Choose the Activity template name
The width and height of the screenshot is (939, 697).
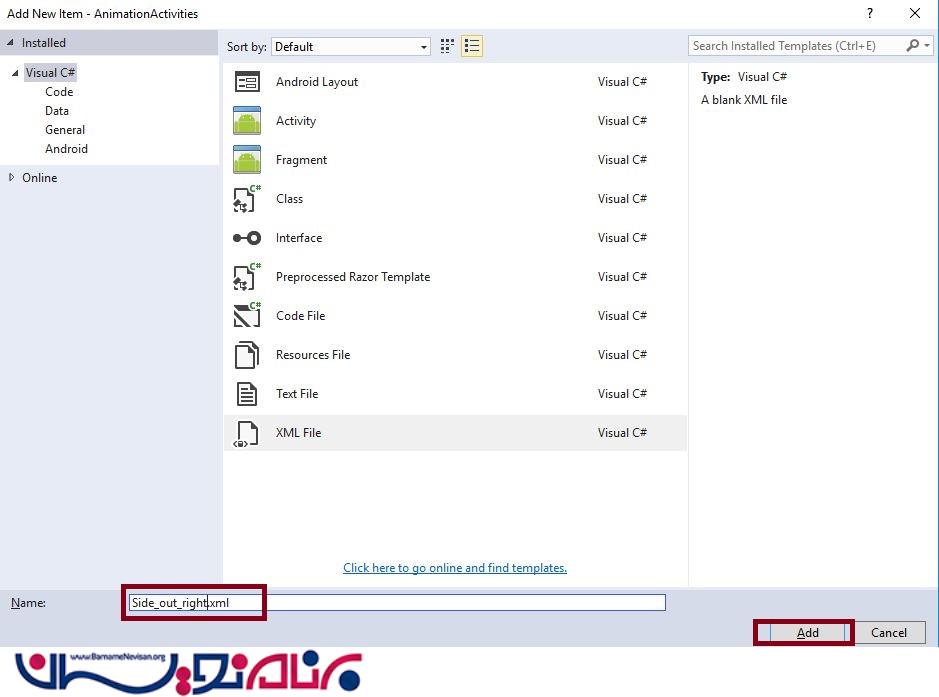tap(296, 121)
